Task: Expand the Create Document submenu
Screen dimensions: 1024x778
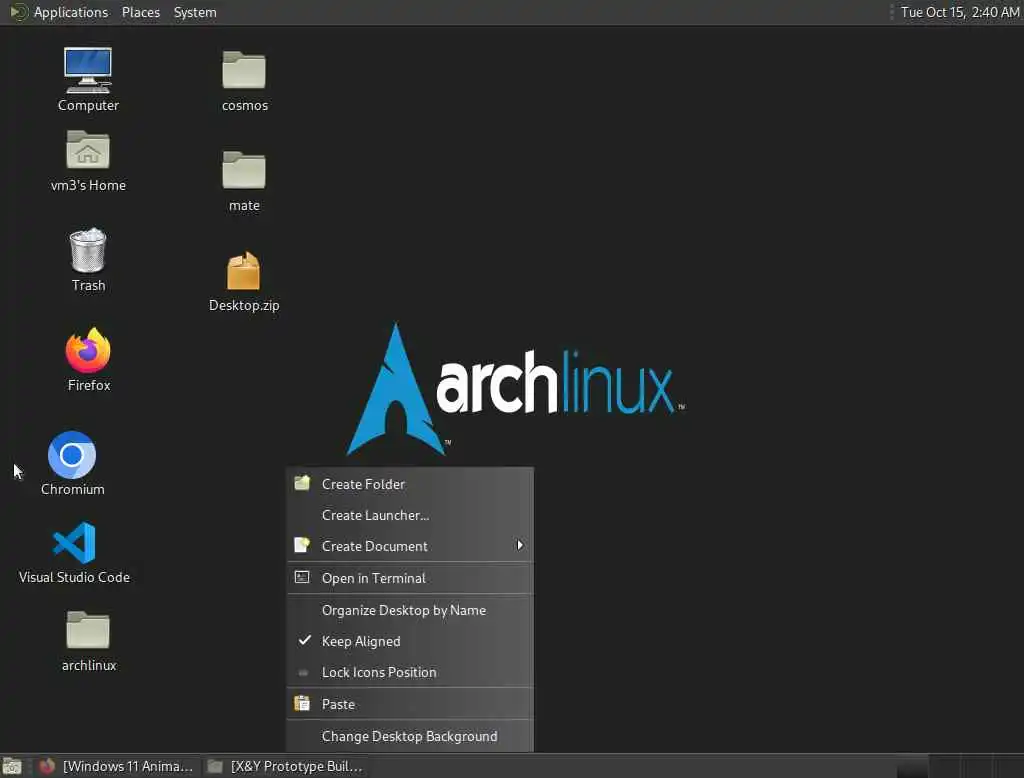Action: click(410, 546)
